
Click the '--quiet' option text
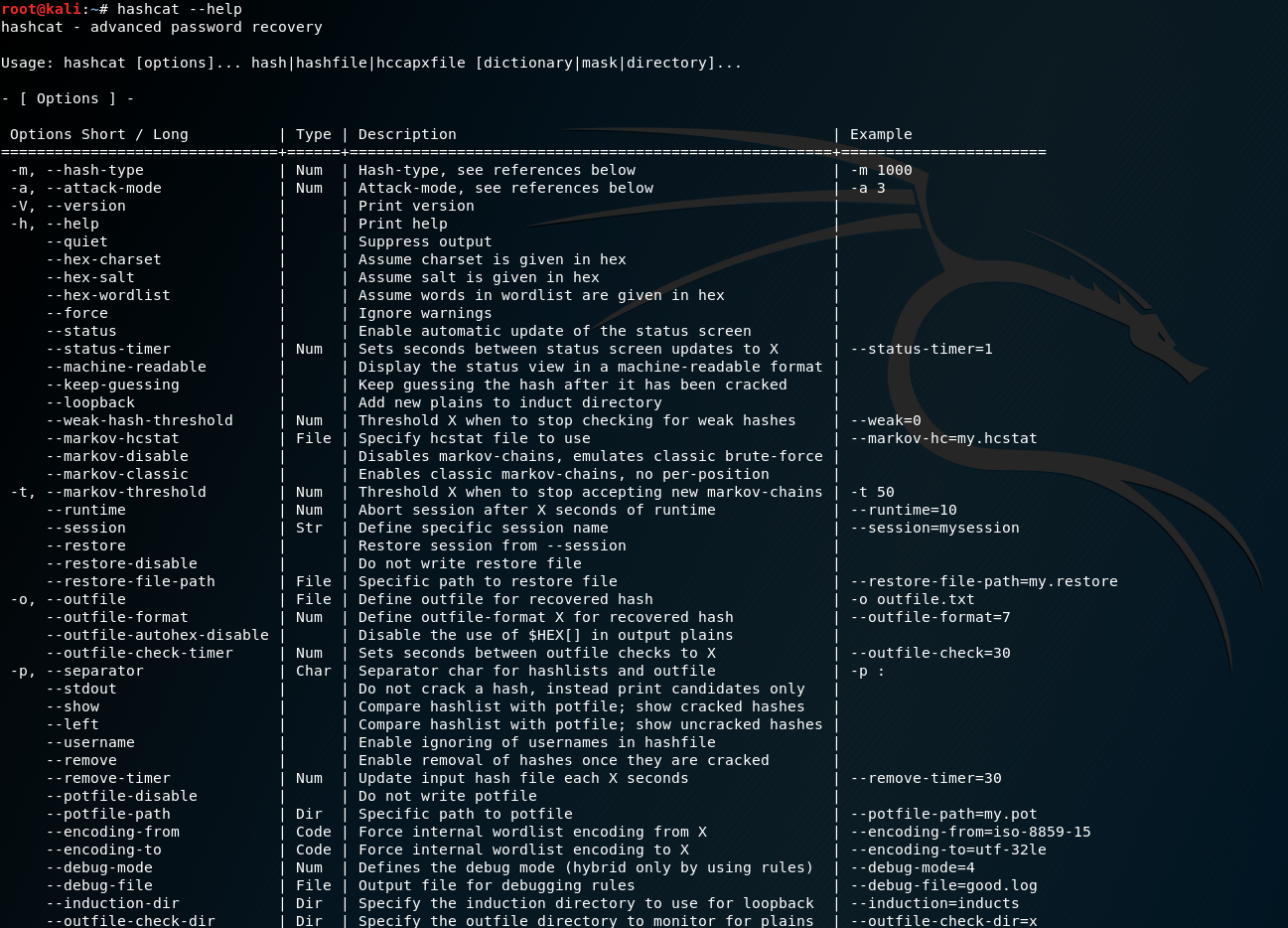point(77,241)
